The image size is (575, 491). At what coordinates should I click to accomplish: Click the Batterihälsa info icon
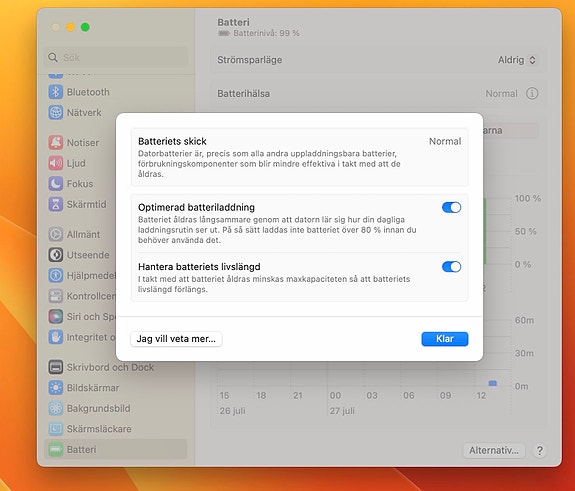[x=532, y=94]
